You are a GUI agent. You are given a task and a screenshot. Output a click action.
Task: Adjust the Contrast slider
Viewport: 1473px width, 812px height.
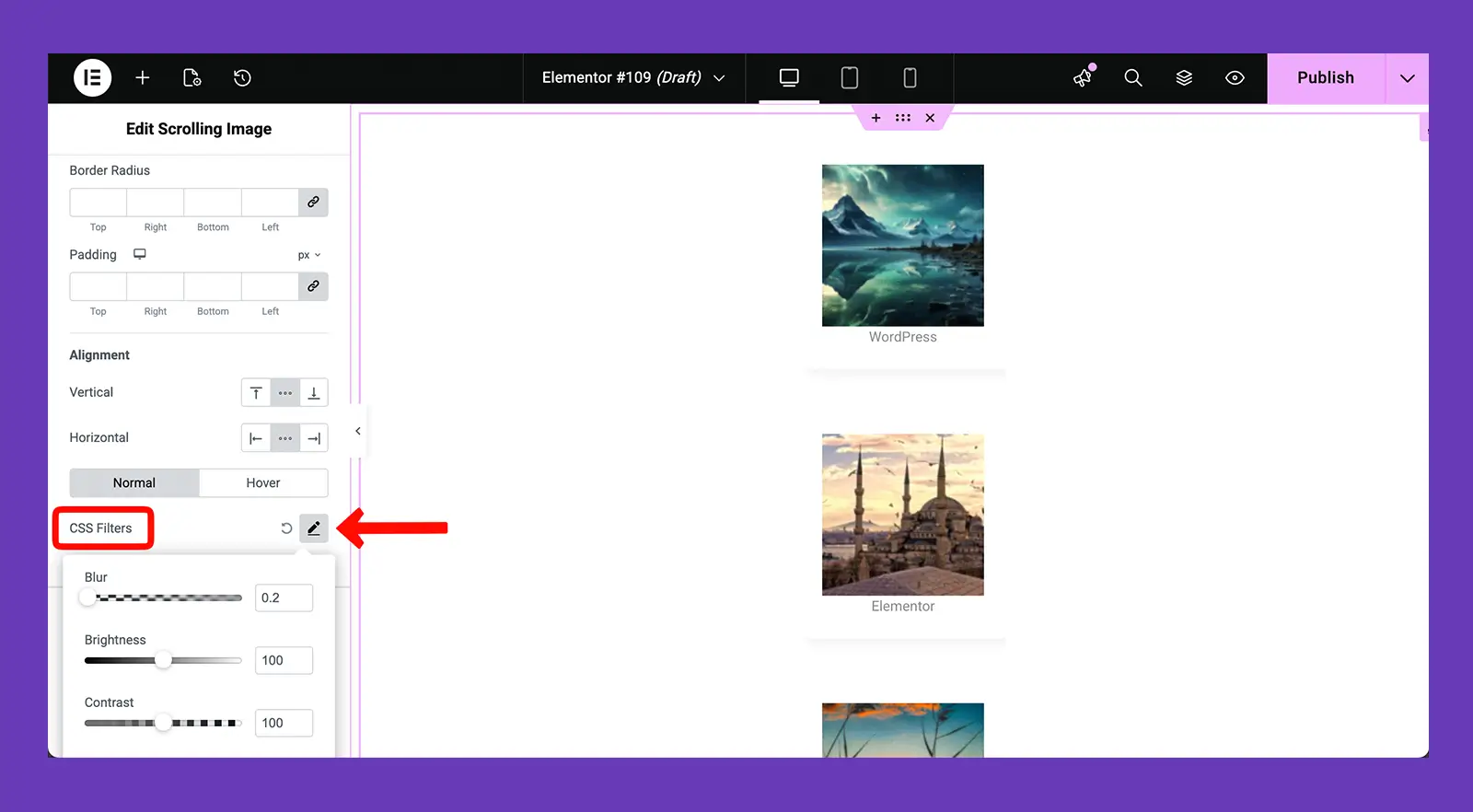pyautogui.click(x=163, y=723)
